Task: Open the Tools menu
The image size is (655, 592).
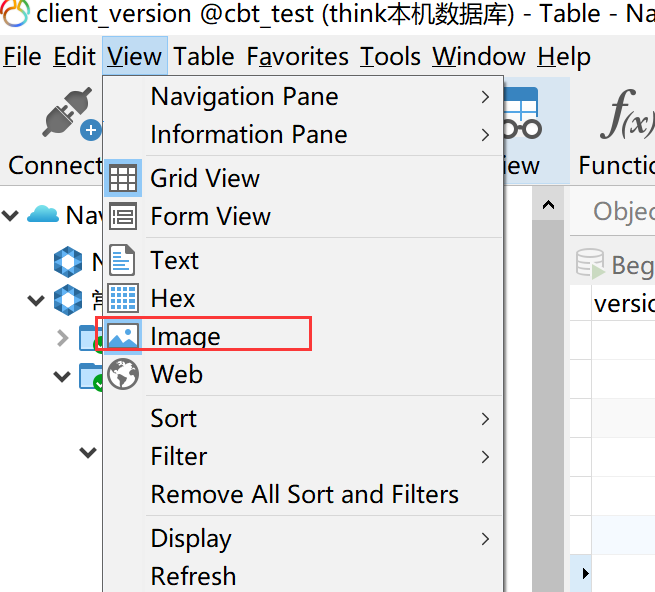Action: point(392,57)
